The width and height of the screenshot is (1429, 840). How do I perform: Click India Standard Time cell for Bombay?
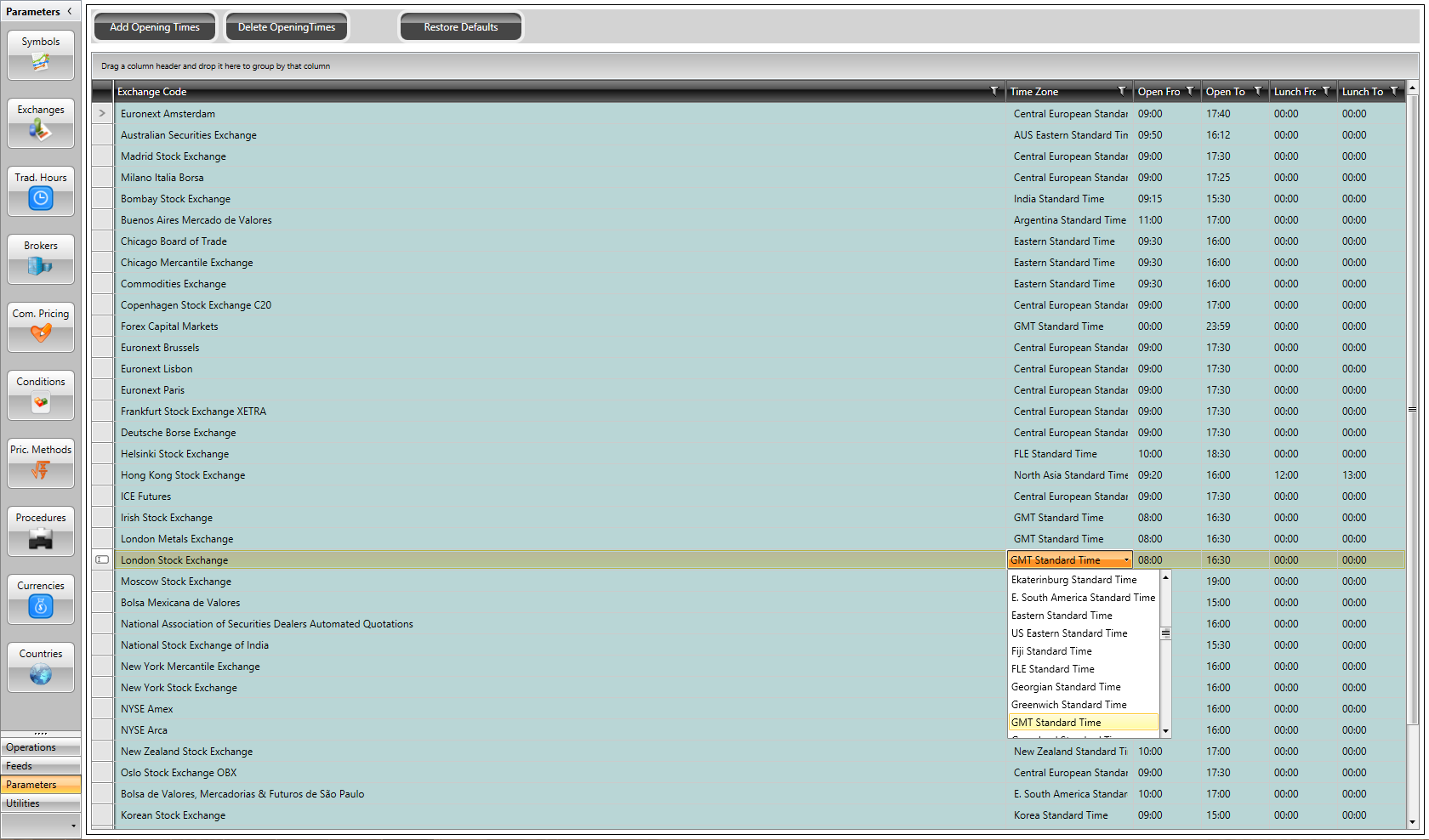[1069, 199]
